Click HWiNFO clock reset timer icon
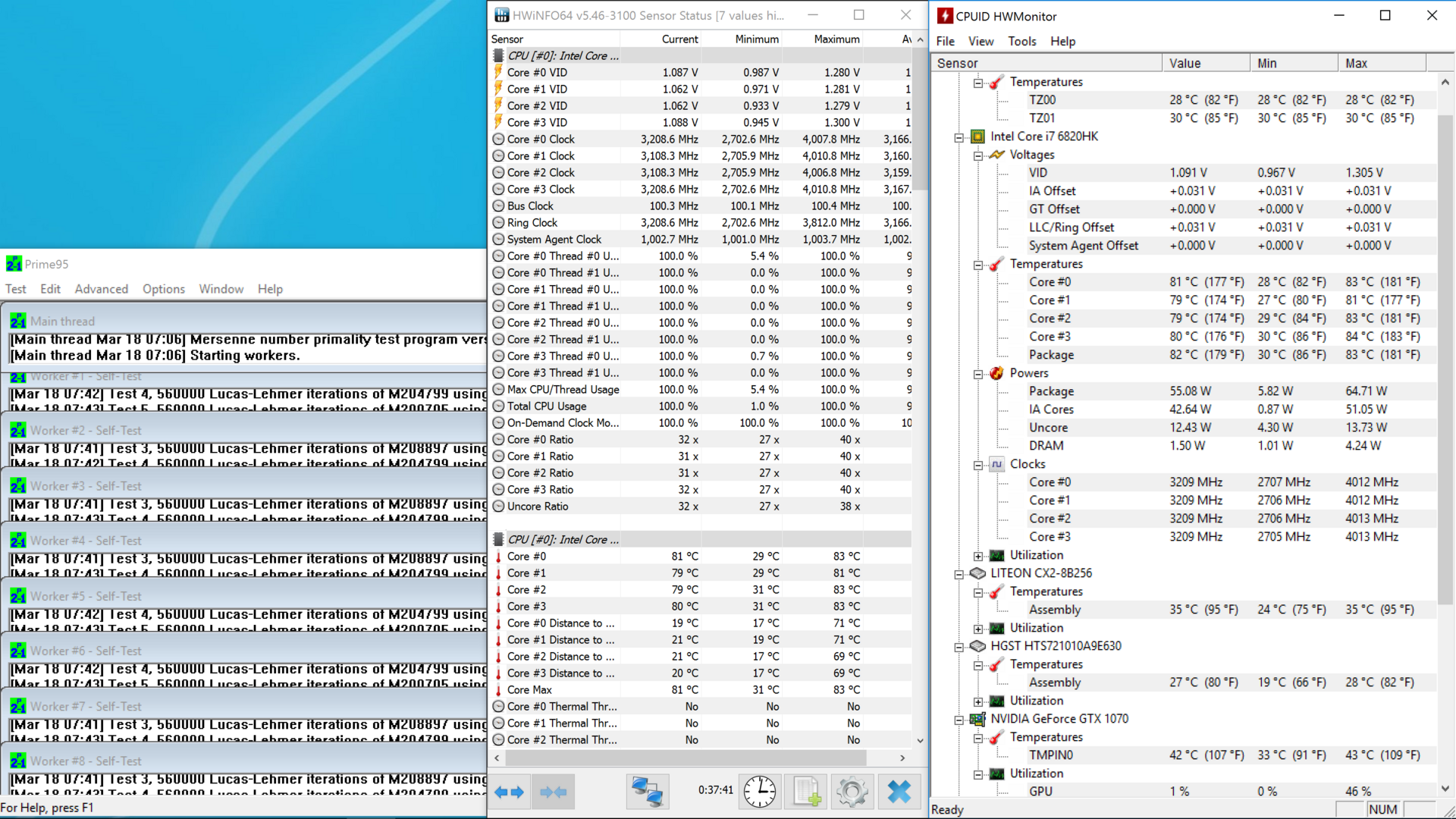 coord(759,792)
